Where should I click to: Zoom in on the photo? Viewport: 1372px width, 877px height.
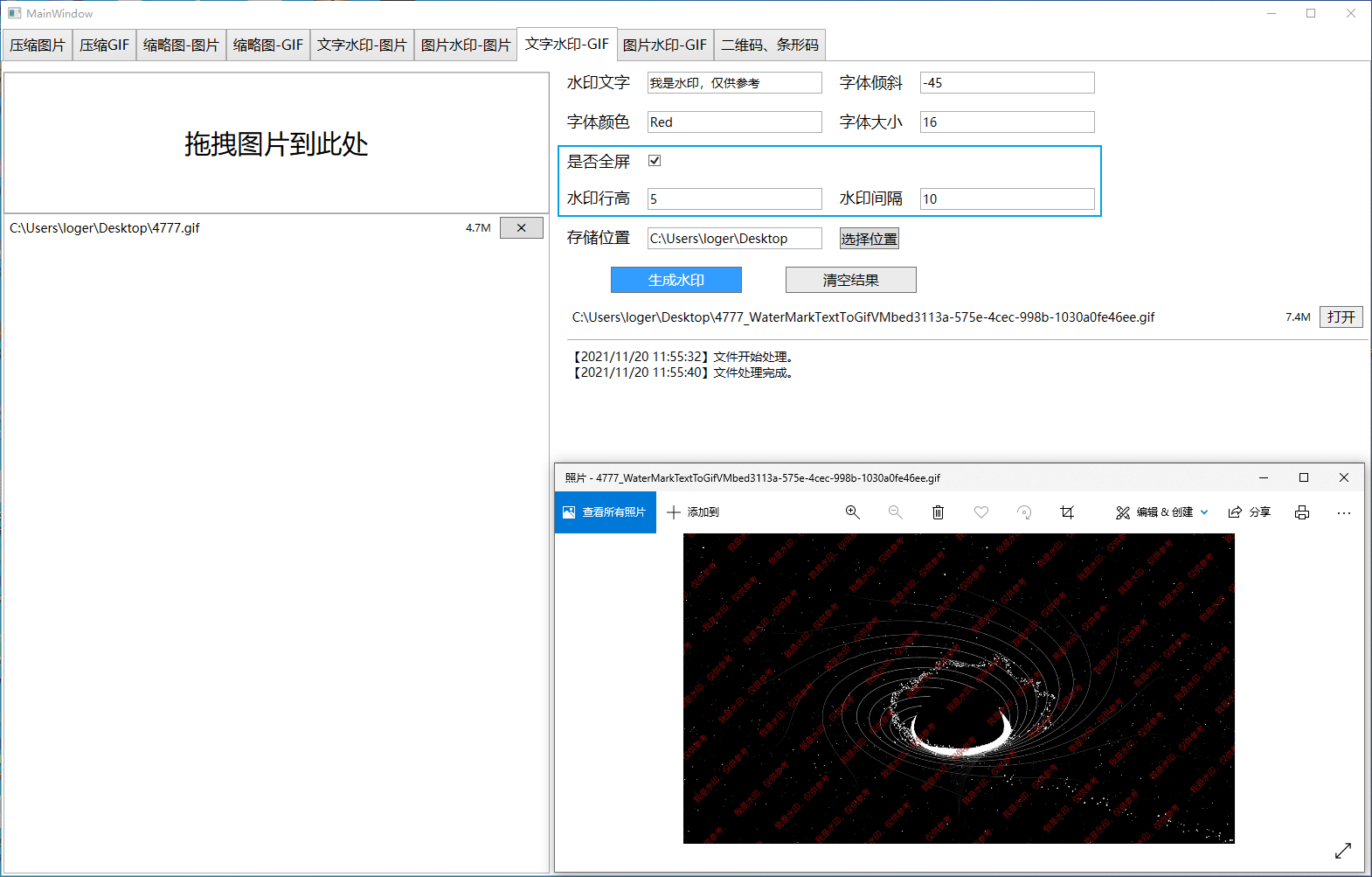852,512
